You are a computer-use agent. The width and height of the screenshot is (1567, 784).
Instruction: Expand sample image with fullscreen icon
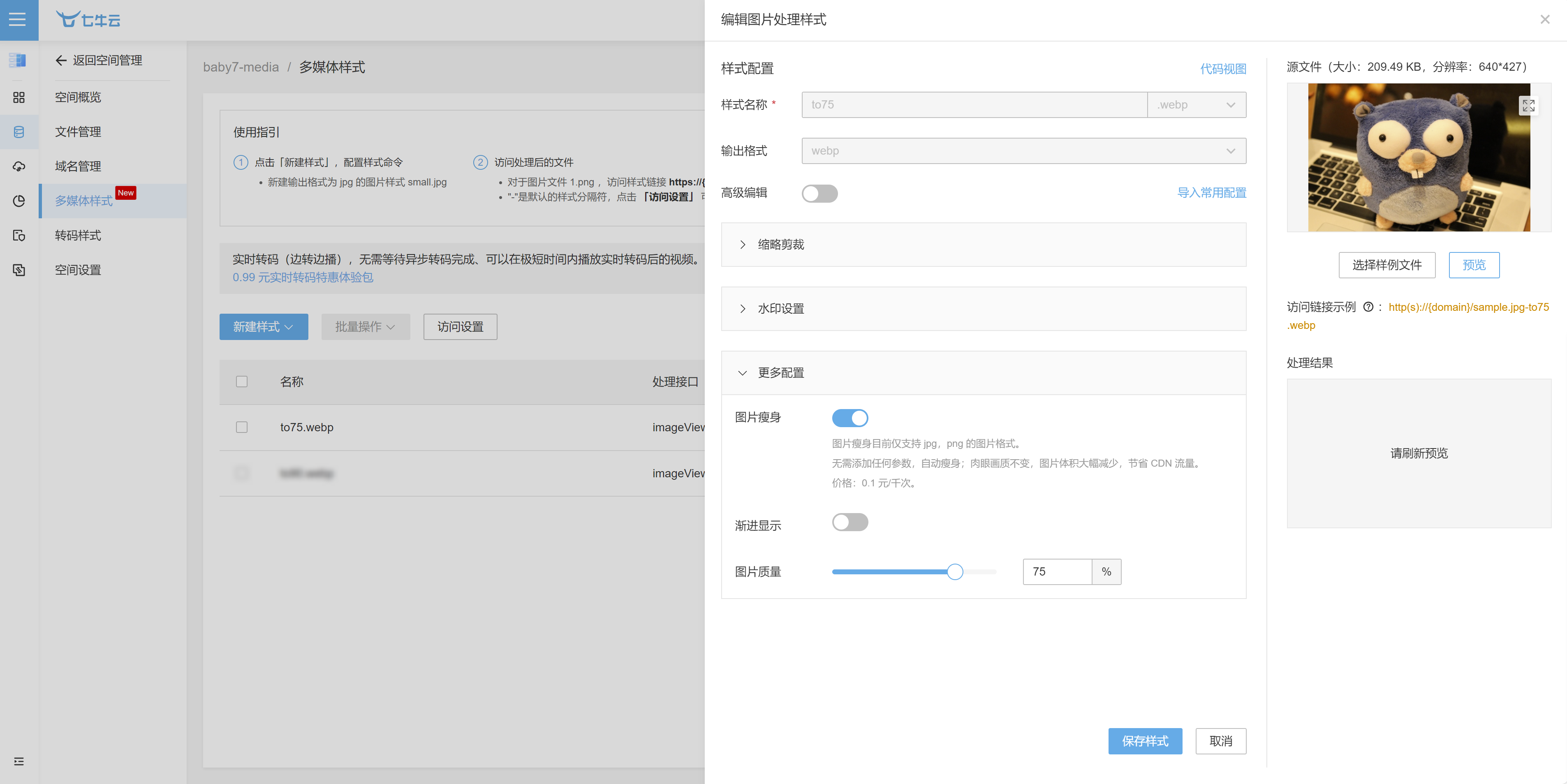(x=1528, y=106)
